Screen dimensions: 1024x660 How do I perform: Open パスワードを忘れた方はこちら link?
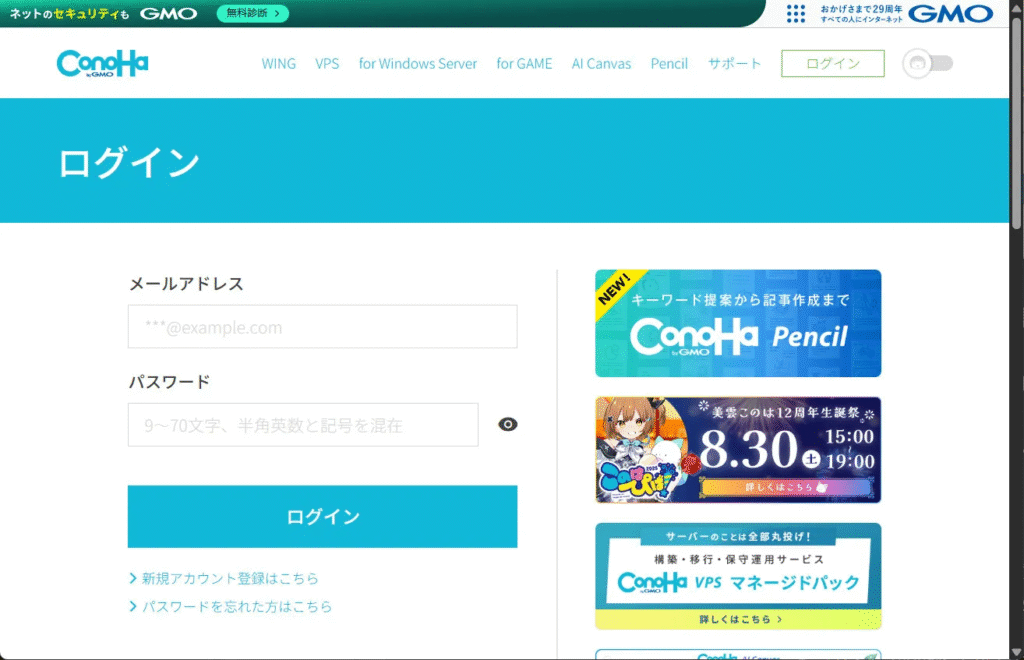[x=231, y=606]
